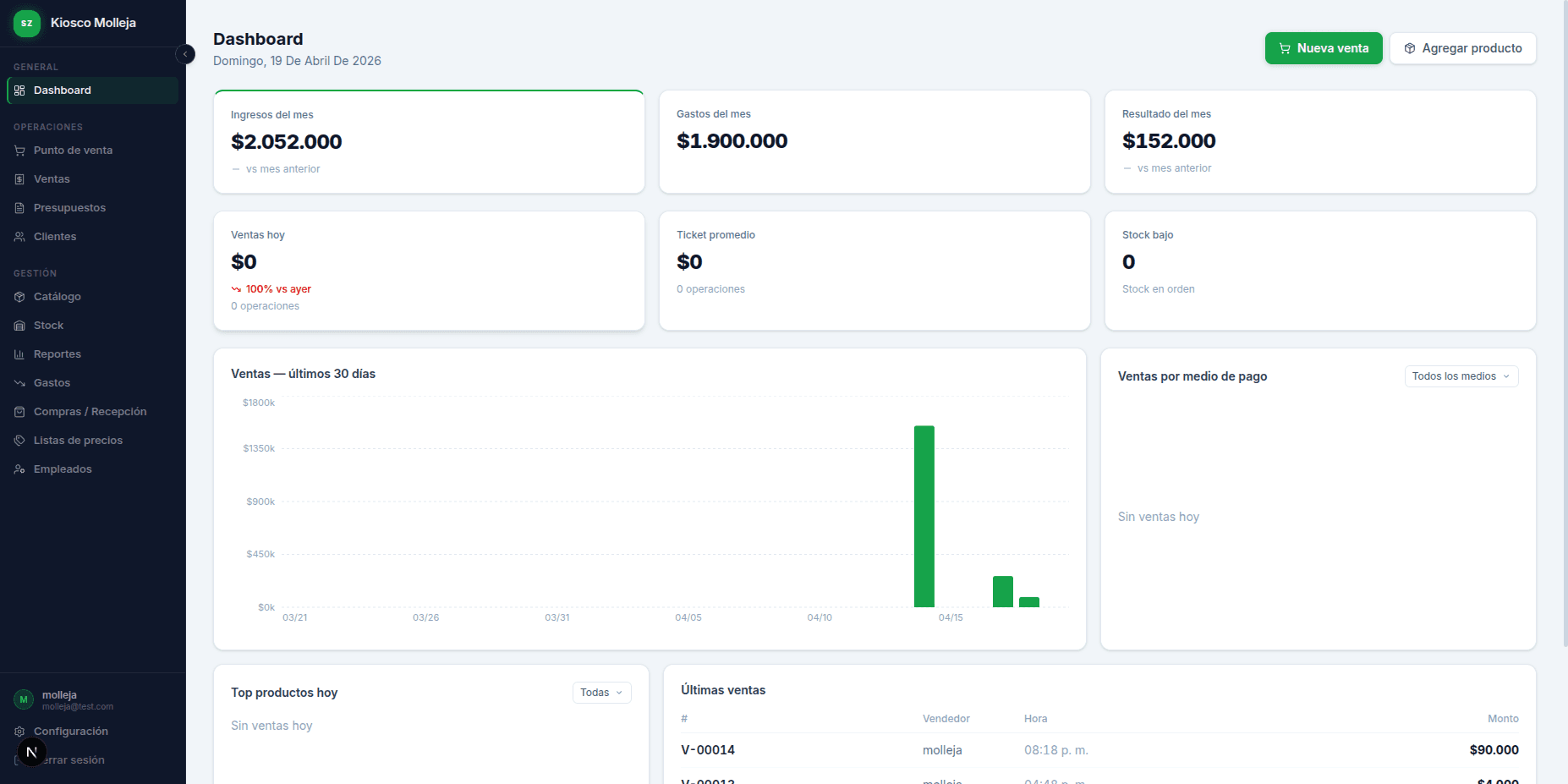
Task: Click the Configuración gear icon
Action: [x=19, y=732]
